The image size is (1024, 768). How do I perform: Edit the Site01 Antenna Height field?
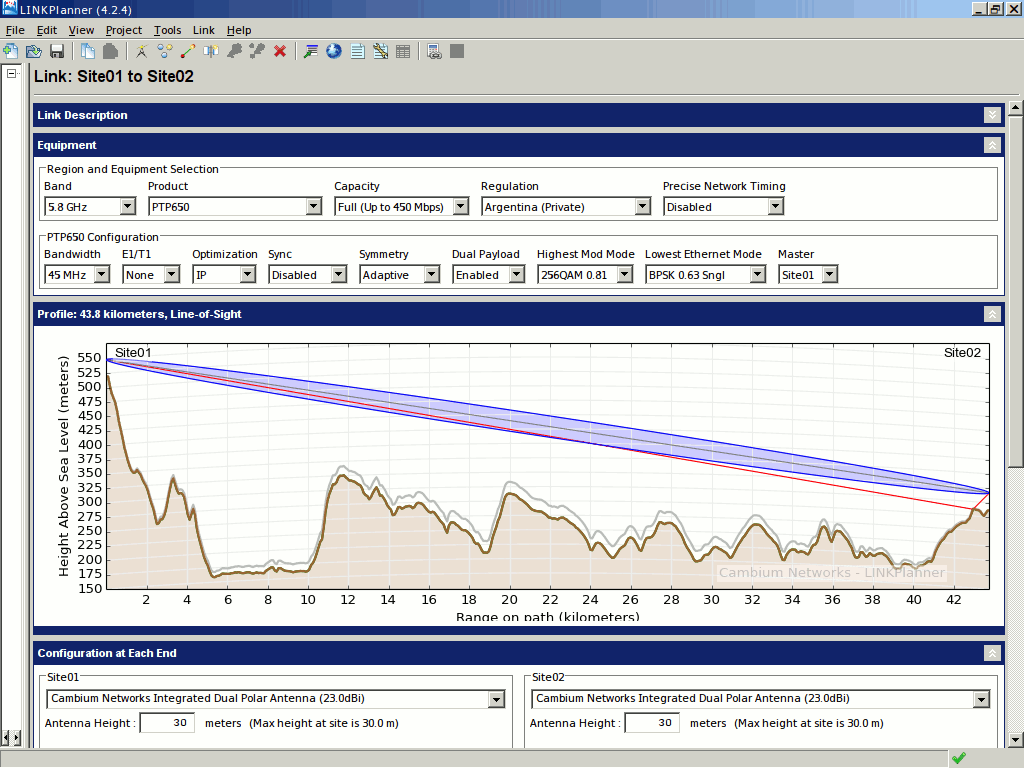[167, 723]
